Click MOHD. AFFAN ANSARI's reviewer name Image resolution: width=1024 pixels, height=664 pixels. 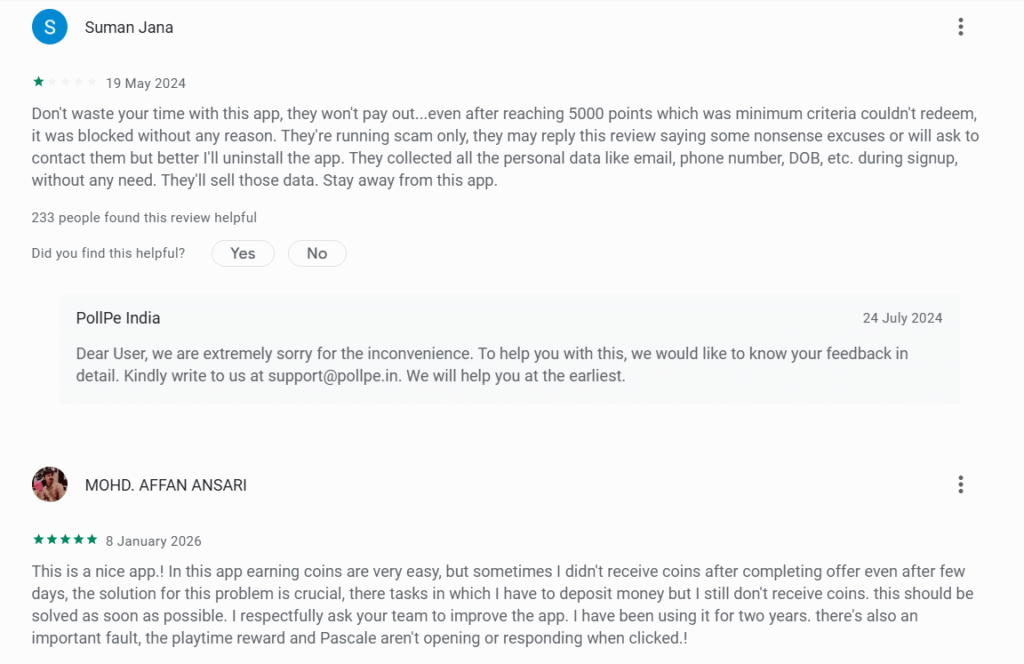(166, 484)
